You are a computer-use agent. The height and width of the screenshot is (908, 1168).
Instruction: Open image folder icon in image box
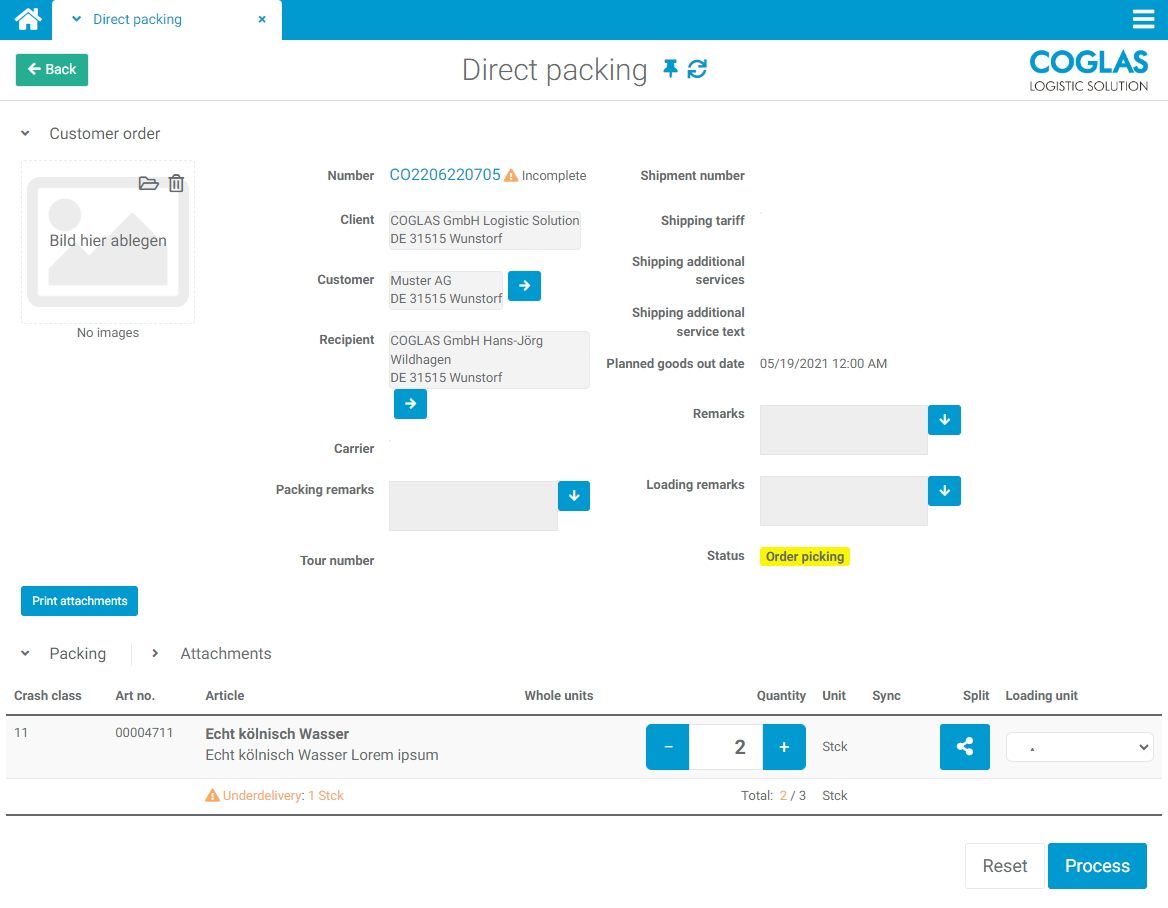[x=148, y=183]
